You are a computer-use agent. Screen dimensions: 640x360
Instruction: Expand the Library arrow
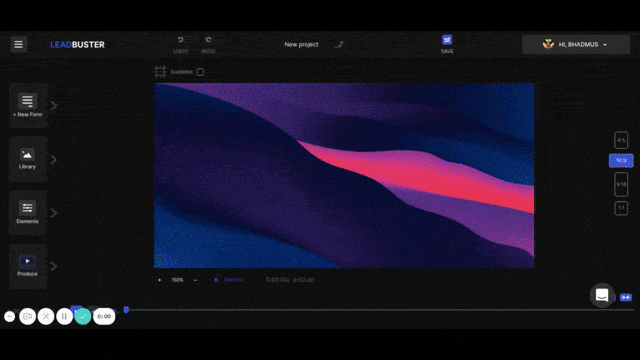coord(54,159)
